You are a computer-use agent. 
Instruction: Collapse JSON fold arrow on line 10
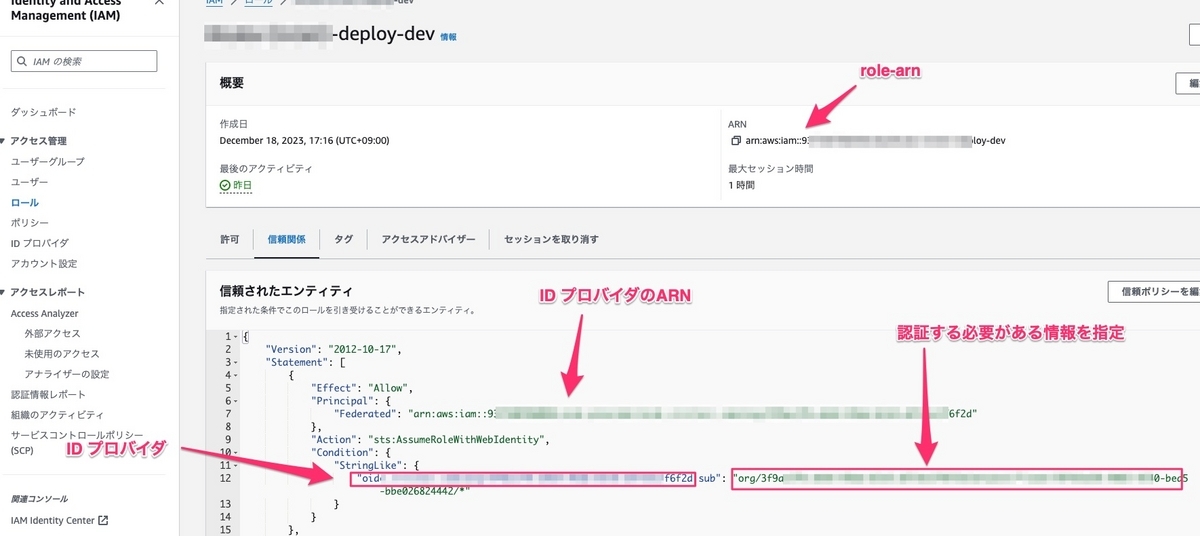pyautogui.click(x=236, y=452)
